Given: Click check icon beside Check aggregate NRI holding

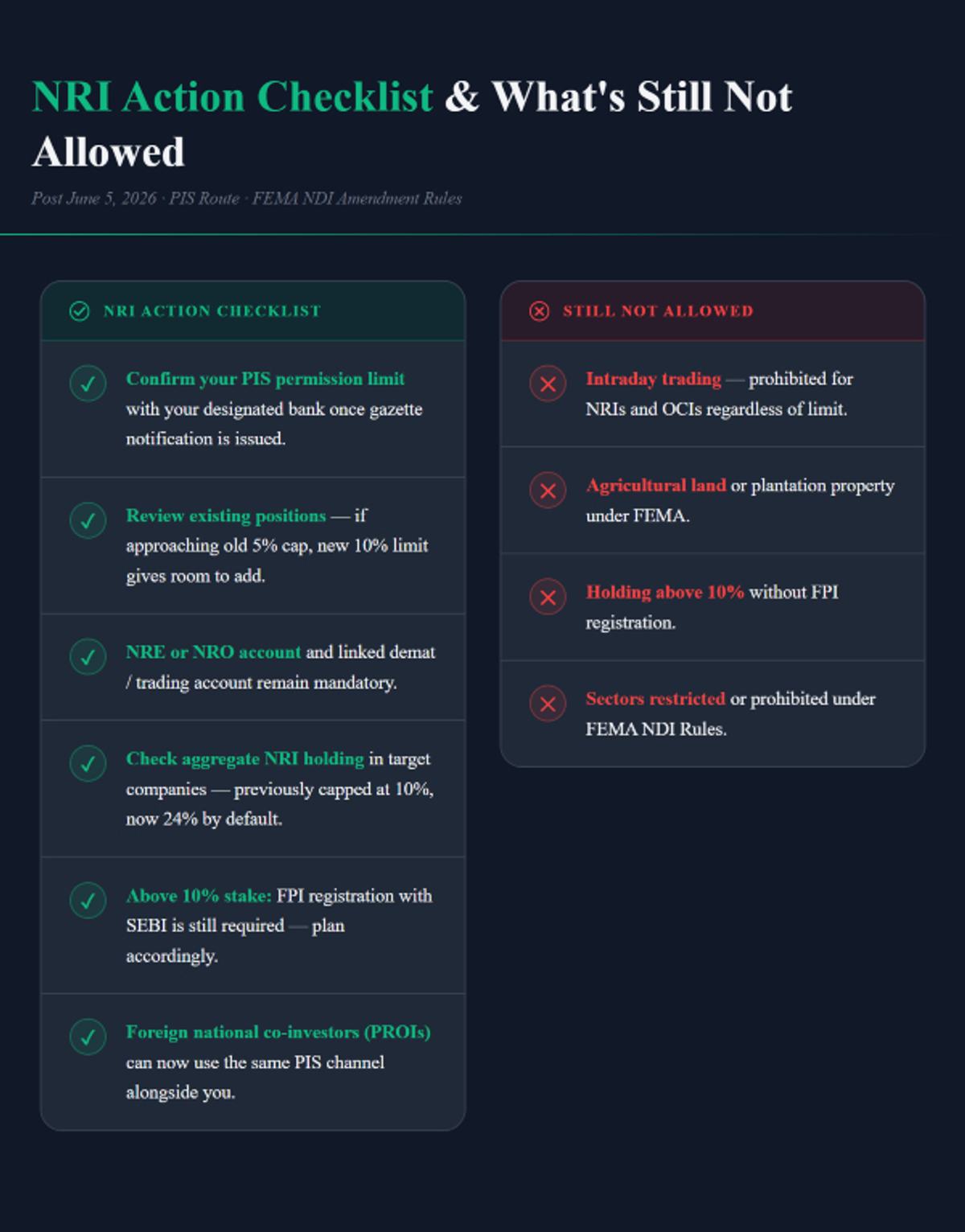Looking at the screenshot, I should pyautogui.click(x=88, y=763).
